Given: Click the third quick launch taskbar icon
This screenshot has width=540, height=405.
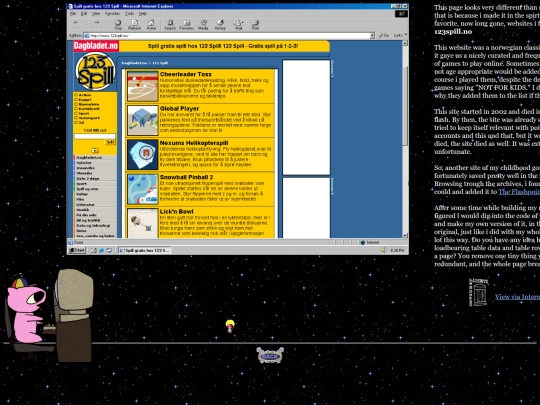Looking at the screenshot, I should [x=109, y=250].
